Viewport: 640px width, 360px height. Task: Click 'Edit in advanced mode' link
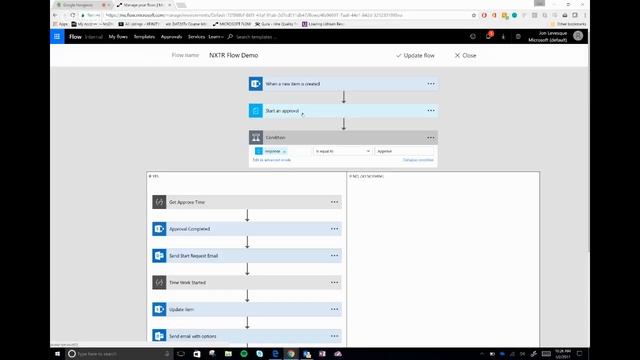click(x=272, y=160)
